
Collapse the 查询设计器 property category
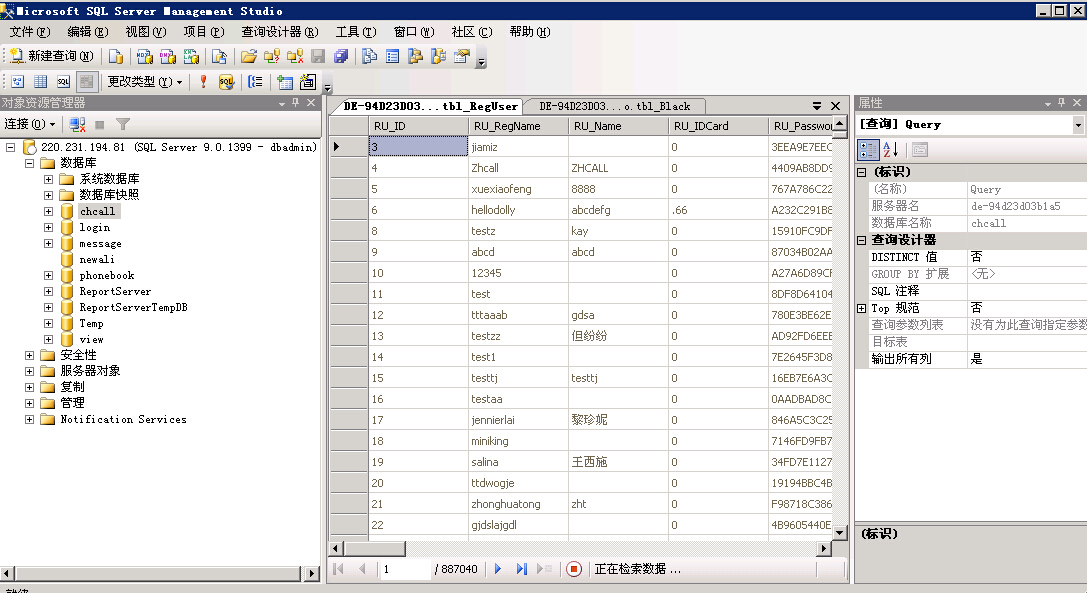click(x=862, y=240)
